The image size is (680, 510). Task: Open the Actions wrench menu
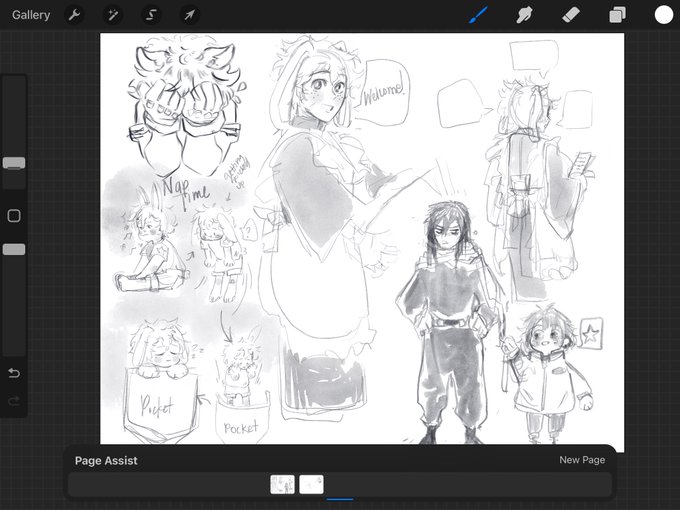click(74, 15)
